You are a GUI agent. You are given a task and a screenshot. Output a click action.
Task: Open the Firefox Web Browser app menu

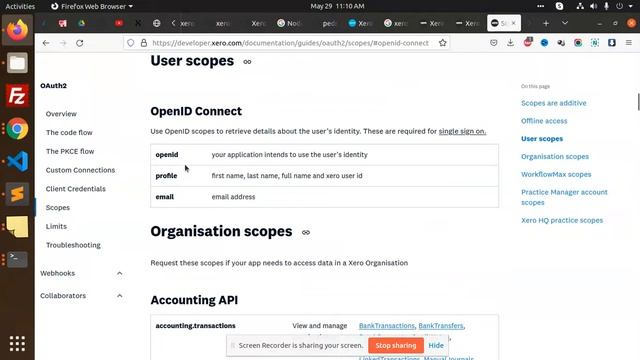pyautogui.click(x=91, y=6)
